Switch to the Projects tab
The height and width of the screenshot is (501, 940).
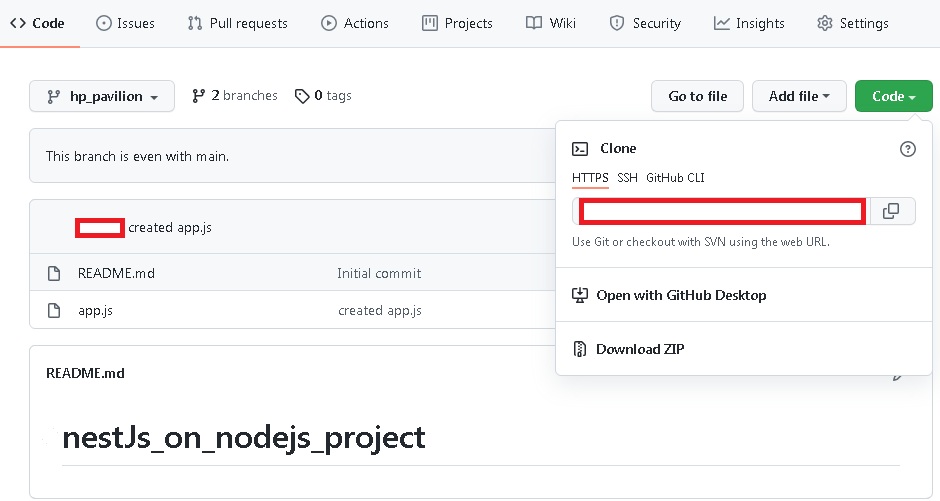[457, 23]
